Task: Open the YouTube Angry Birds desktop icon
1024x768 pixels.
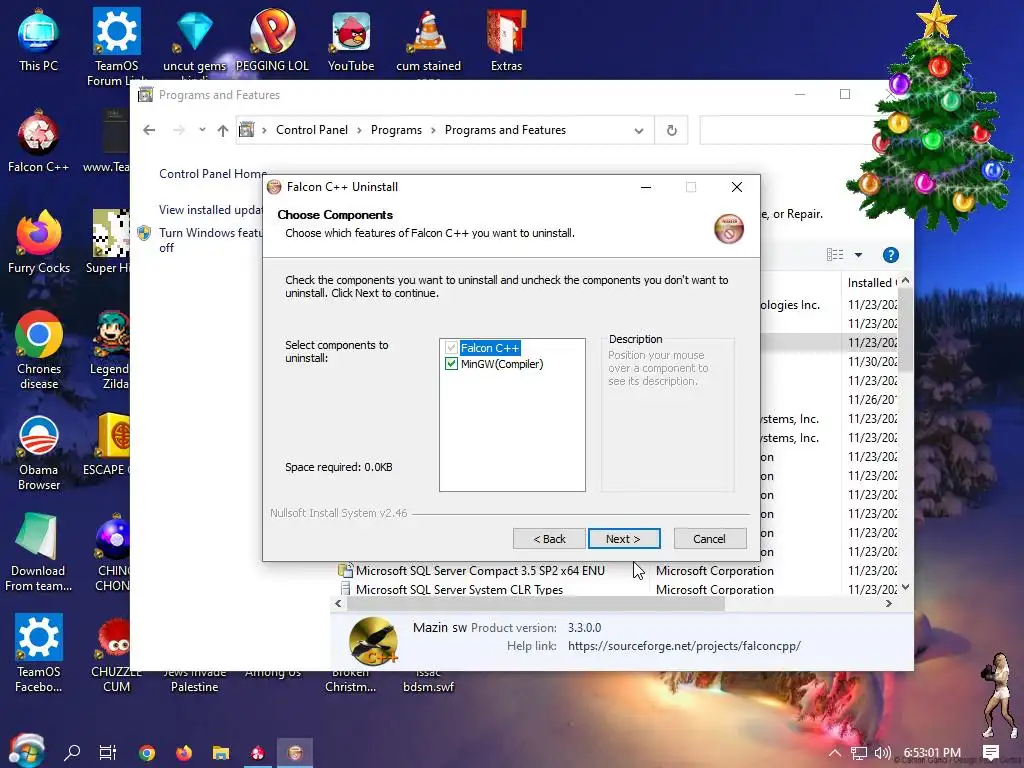Action: click(x=351, y=41)
